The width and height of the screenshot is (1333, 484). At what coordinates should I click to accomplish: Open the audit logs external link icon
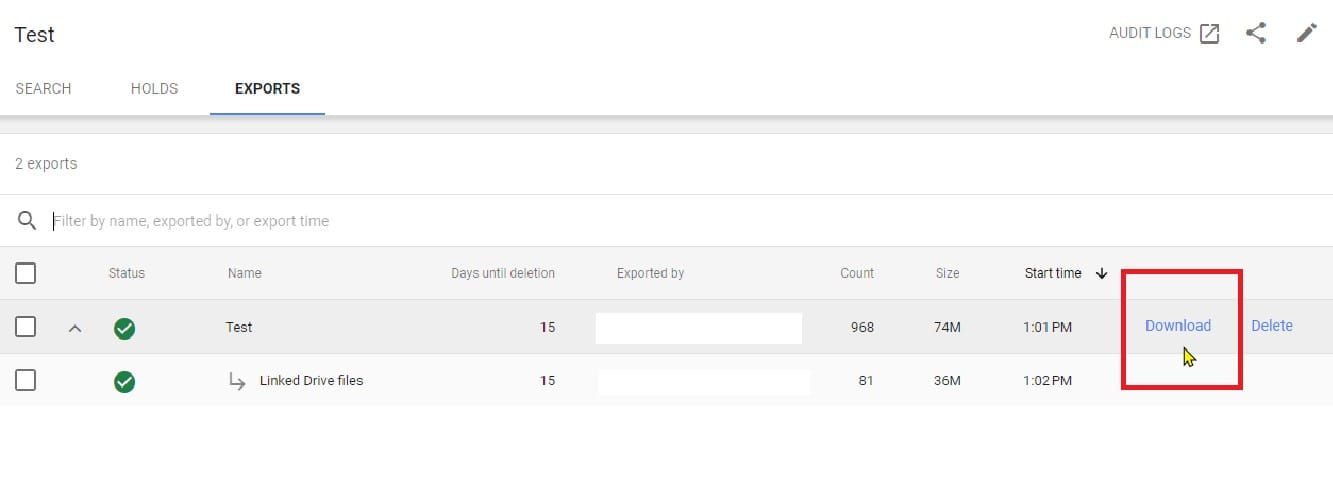tap(1210, 34)
